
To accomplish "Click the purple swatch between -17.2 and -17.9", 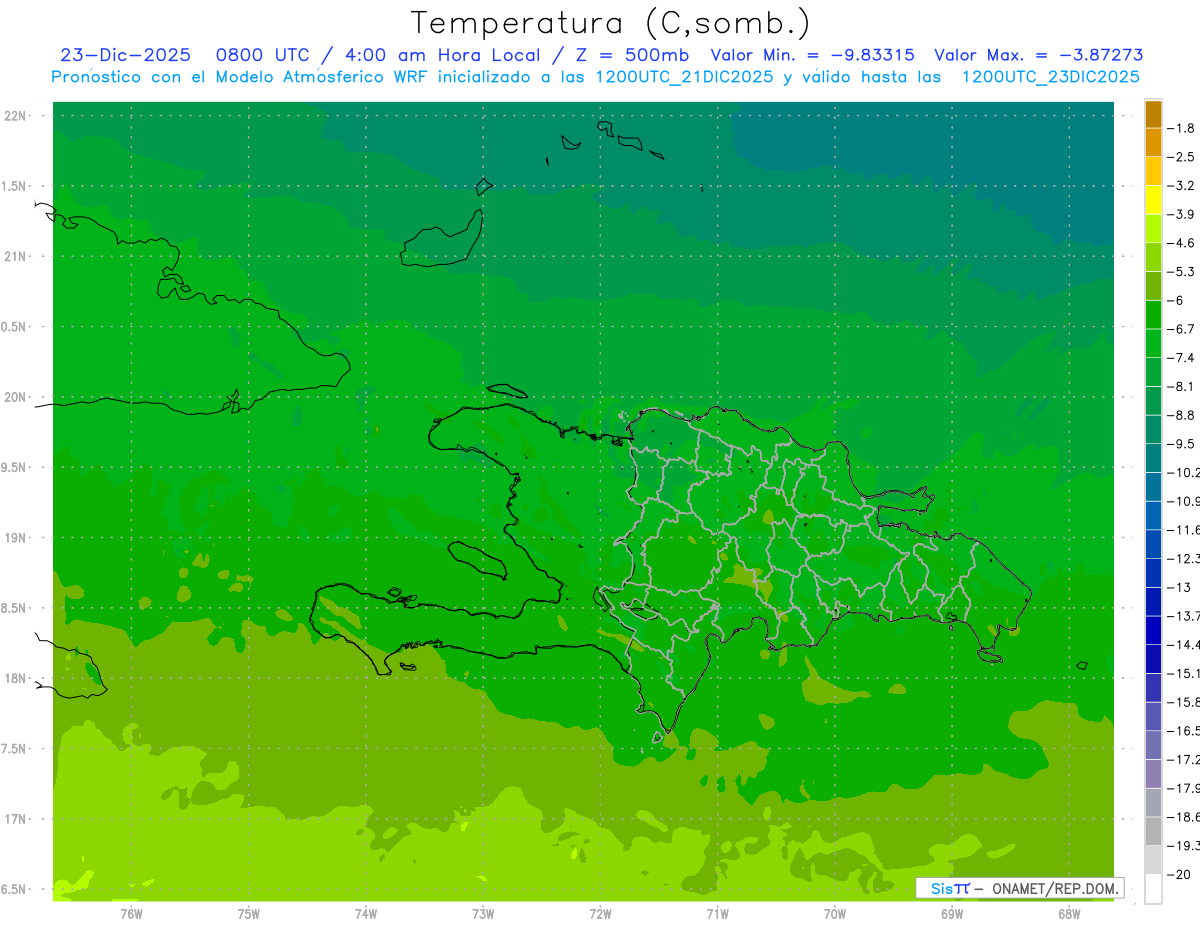I will pyautogui.click(x=1153, y=773).
